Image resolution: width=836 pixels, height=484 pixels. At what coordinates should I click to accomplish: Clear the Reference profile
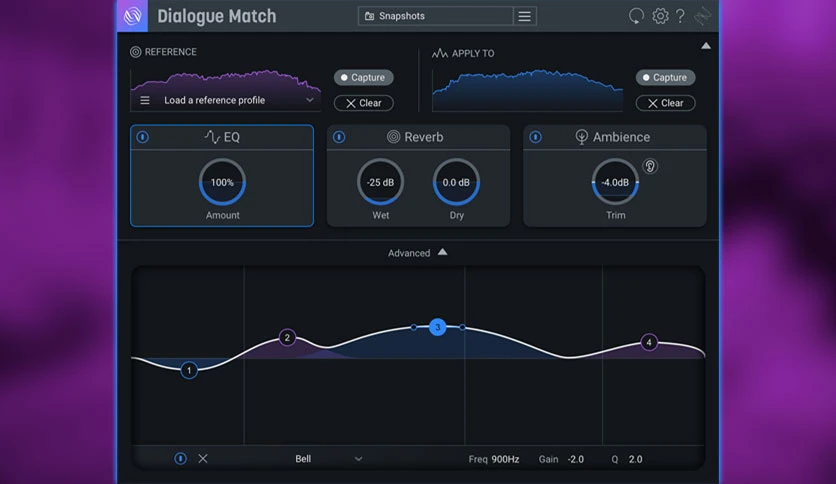[364, 103]
